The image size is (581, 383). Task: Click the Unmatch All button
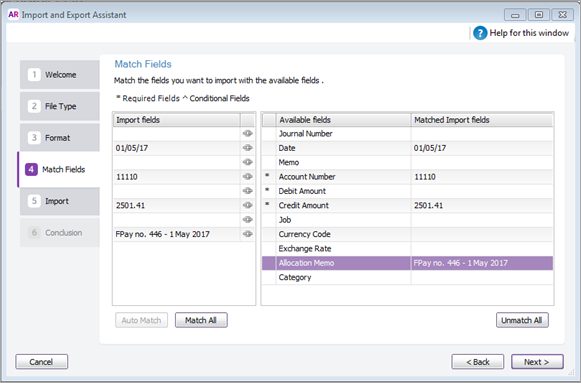(x=522, y=320)
